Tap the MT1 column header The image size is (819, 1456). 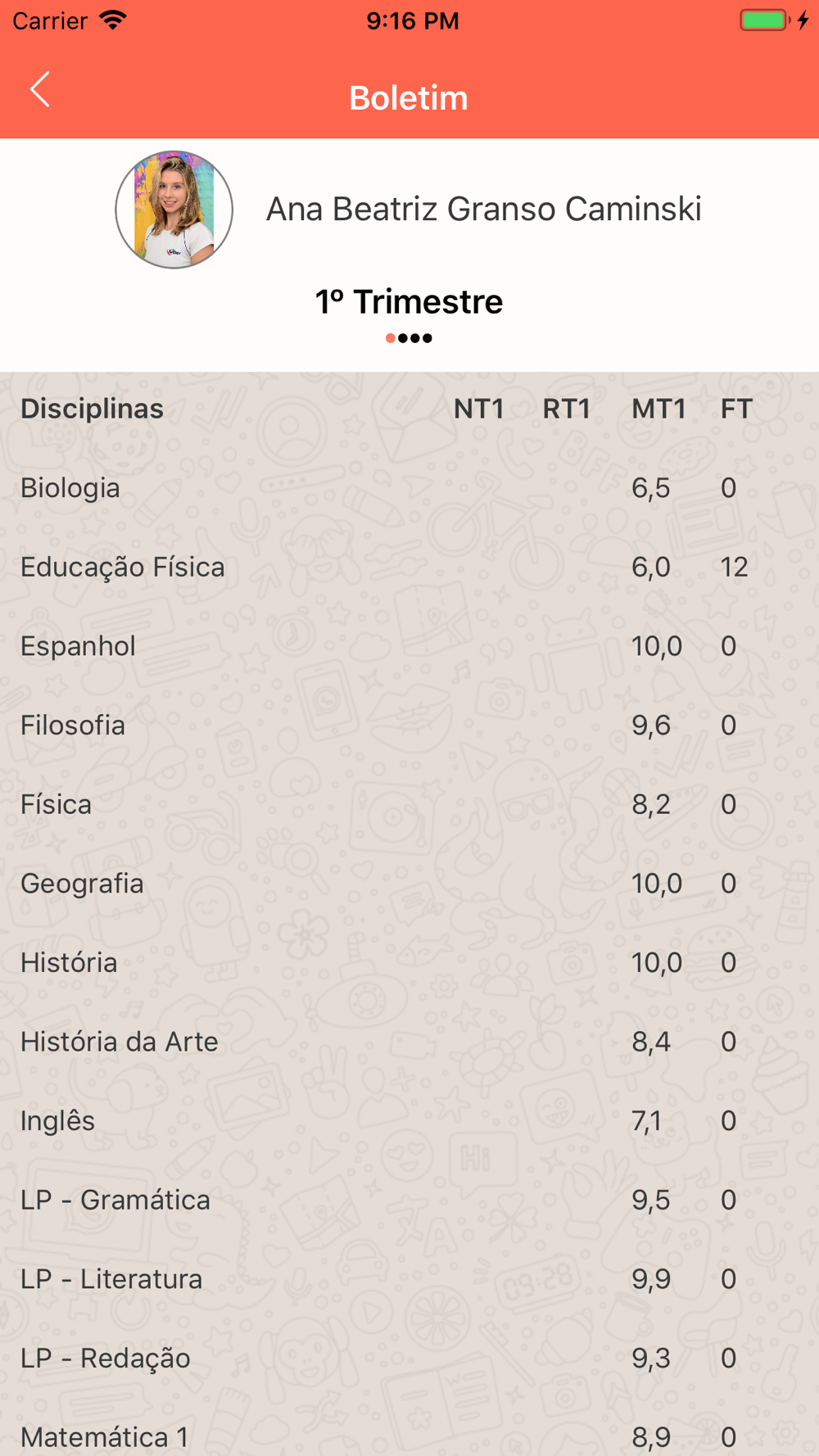pyautogui.click(x=658, y=409)
